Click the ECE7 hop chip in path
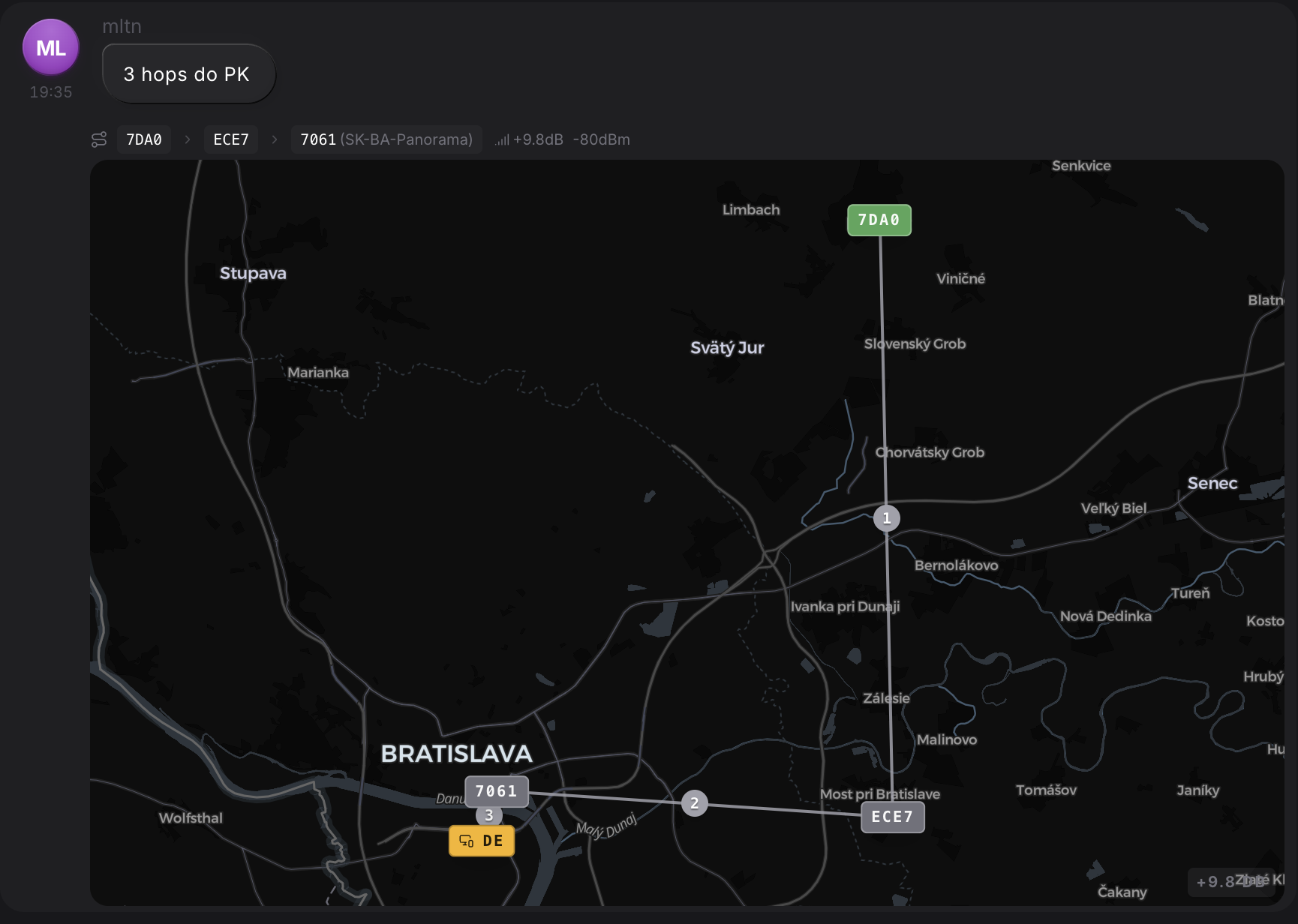Image resolution: width=1298 pixels, height=924 pixels. point(231,139)
